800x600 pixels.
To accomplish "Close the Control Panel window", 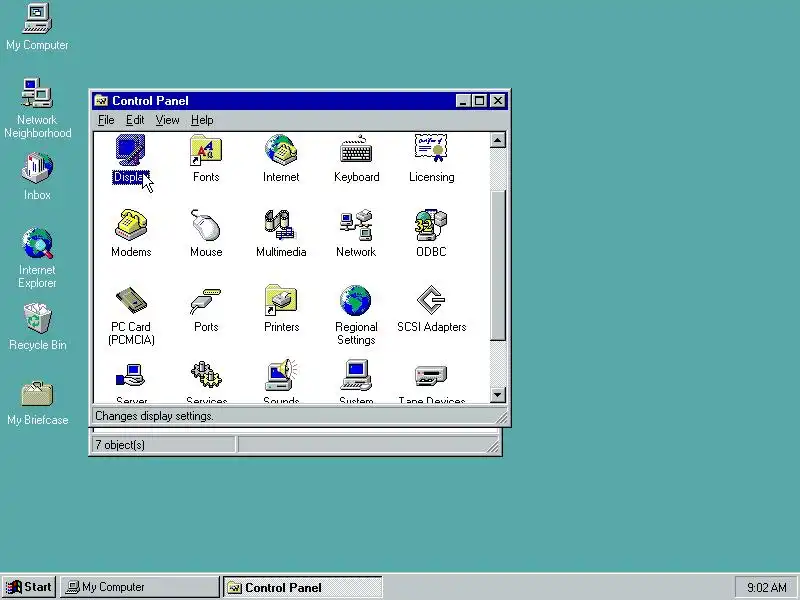I will [x=498, y=101].
